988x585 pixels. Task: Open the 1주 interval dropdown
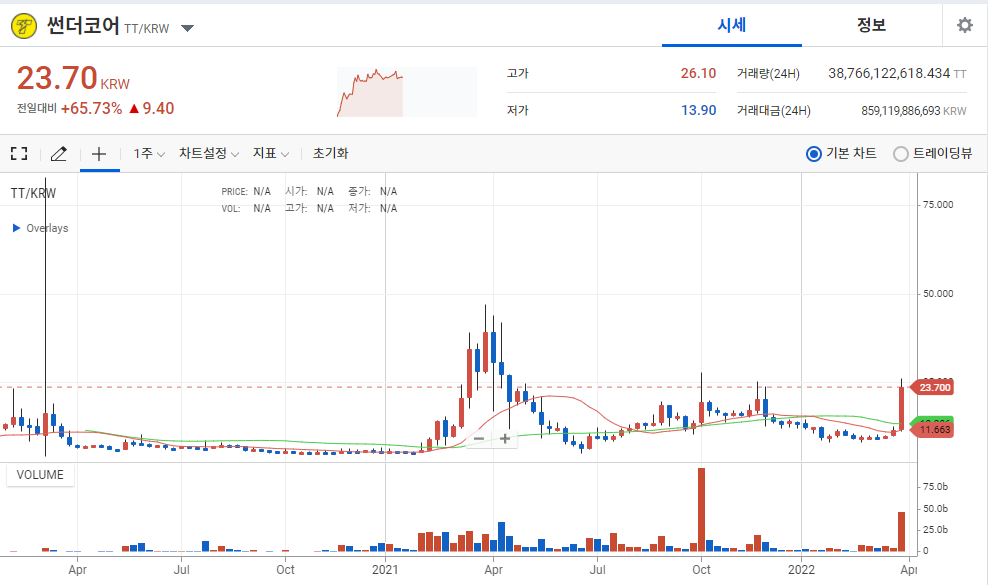coord(149,153)
